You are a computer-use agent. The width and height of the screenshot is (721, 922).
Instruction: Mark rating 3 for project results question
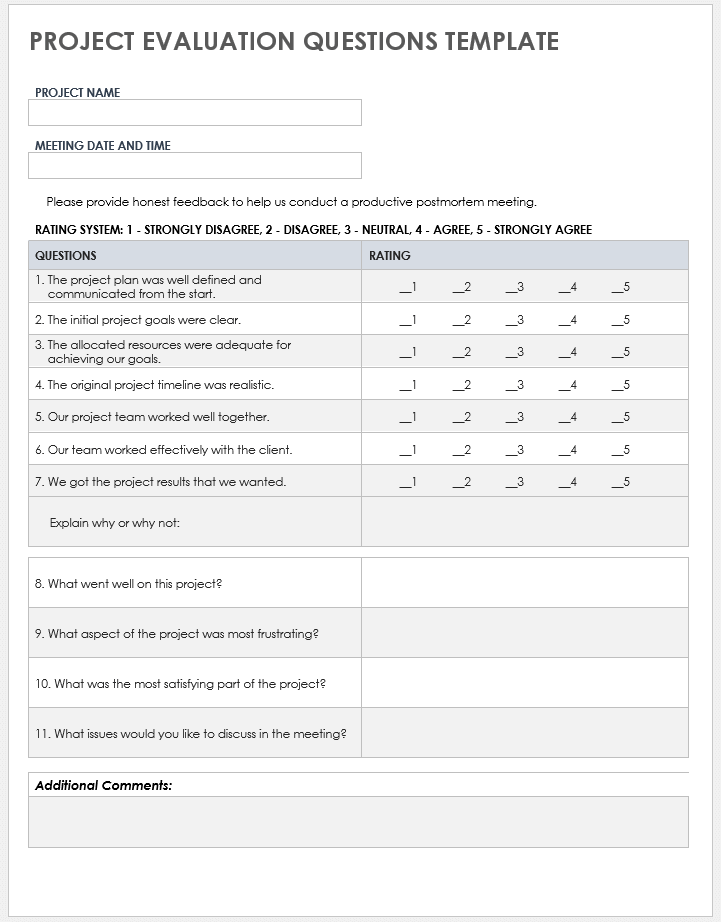[514, 482]
